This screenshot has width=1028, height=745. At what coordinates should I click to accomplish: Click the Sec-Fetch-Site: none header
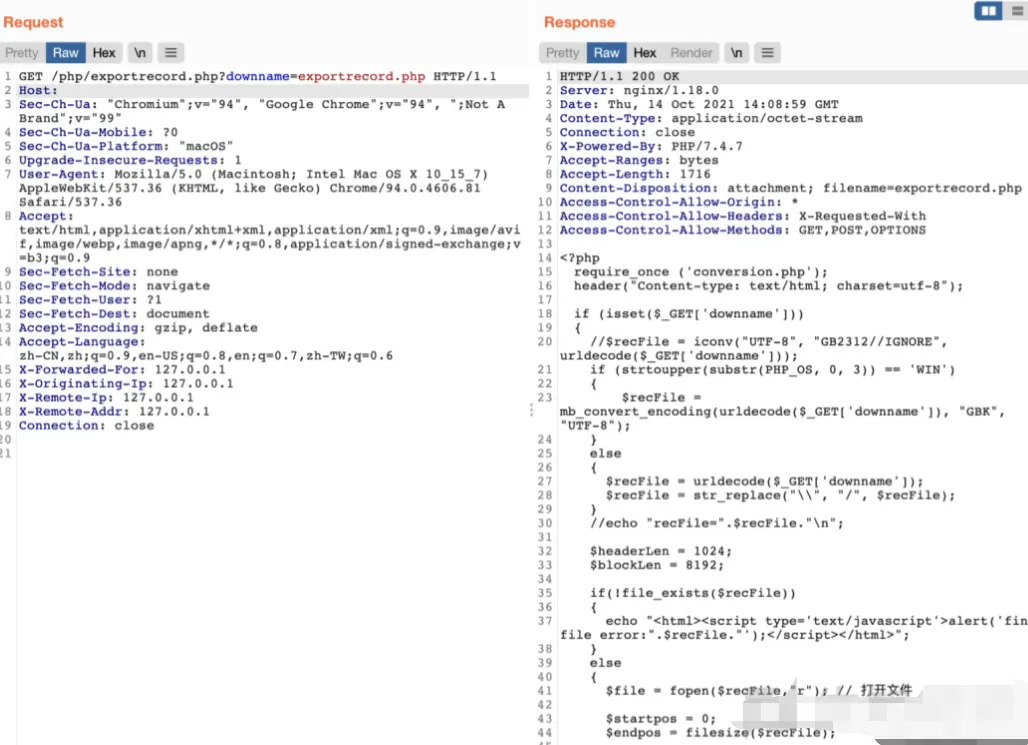(x=98, y=272)
